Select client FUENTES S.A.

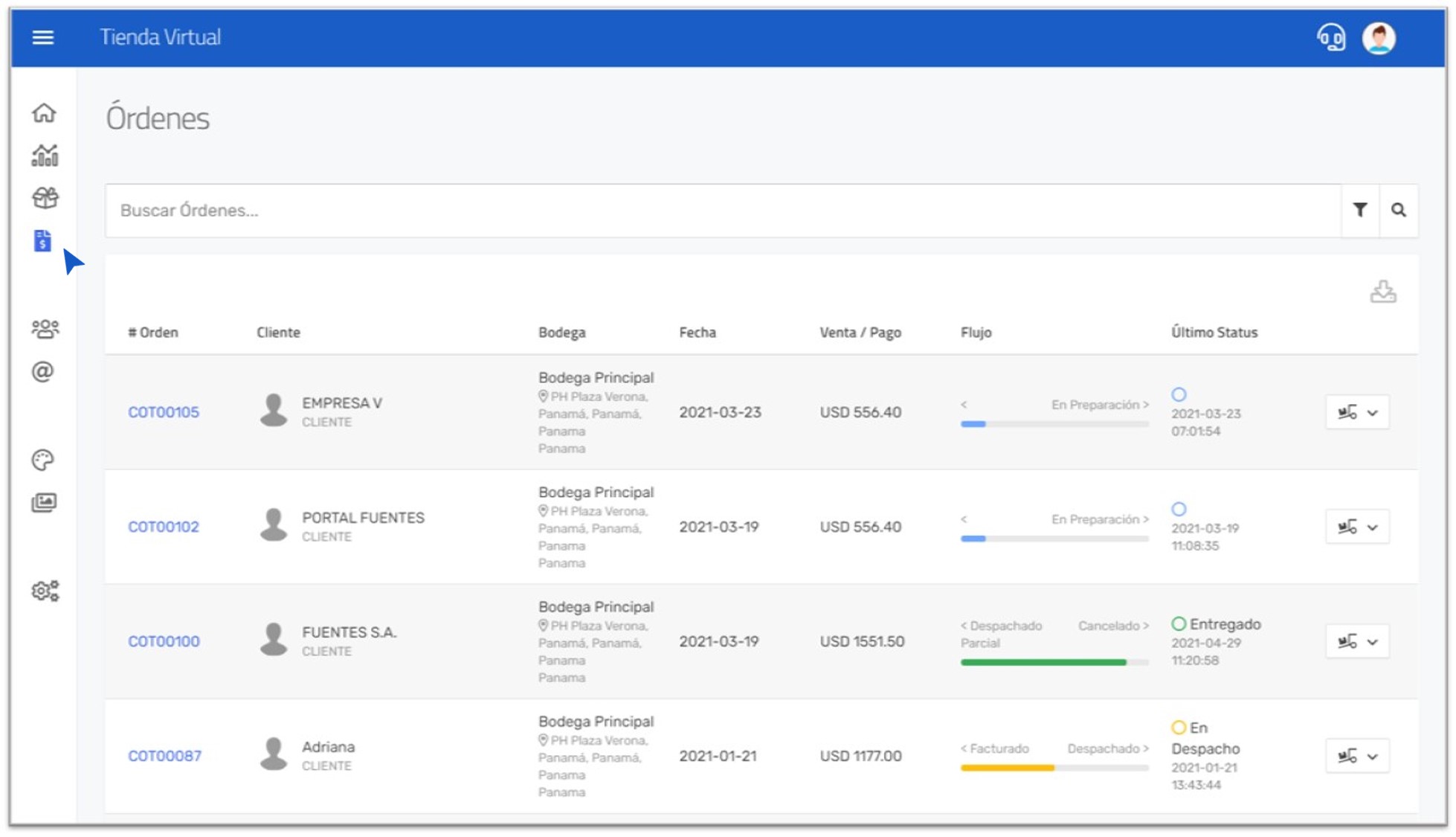coord(349,632)
